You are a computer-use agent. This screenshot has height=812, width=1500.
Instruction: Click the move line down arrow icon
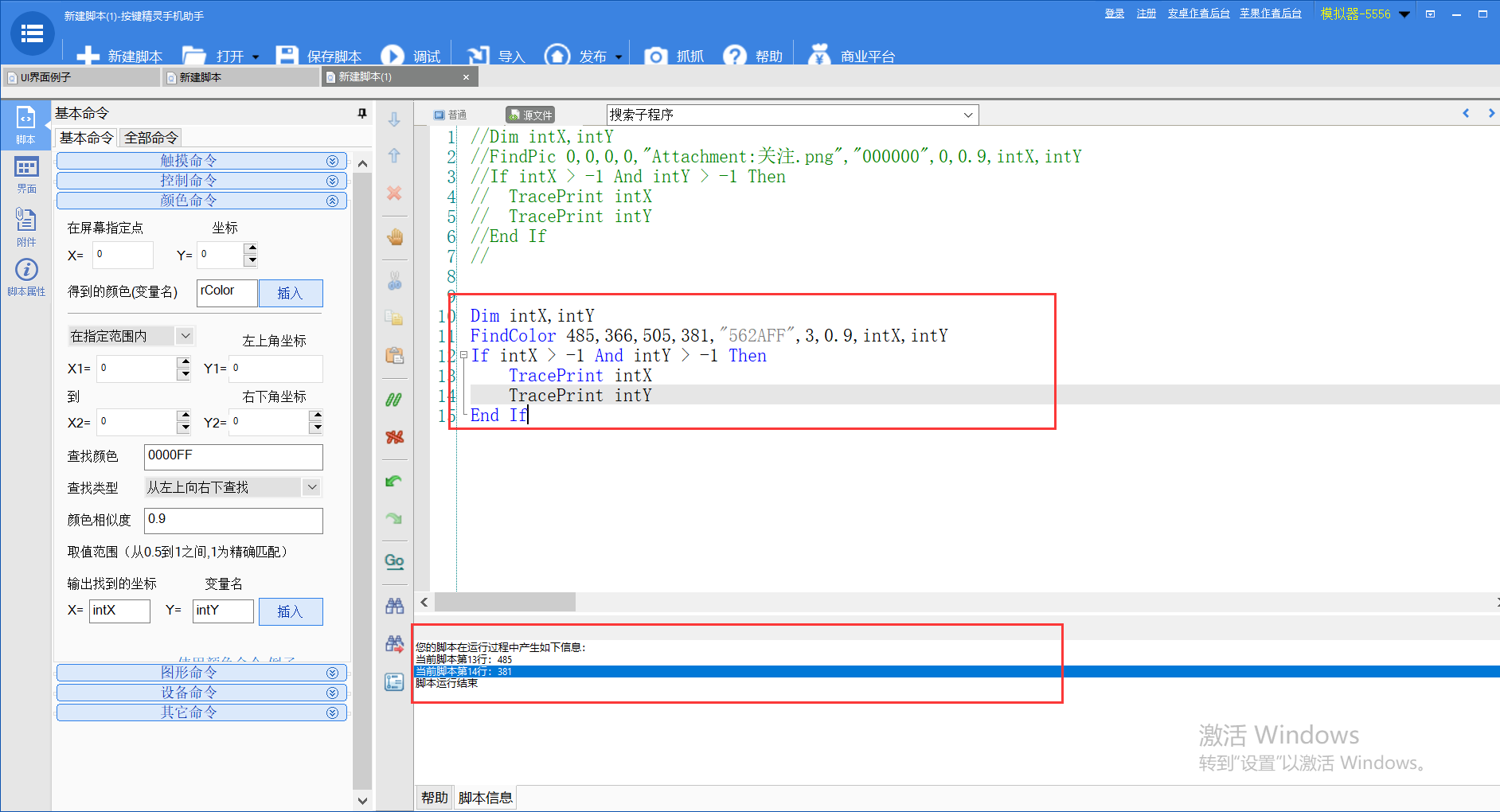(x=394, y=120)
